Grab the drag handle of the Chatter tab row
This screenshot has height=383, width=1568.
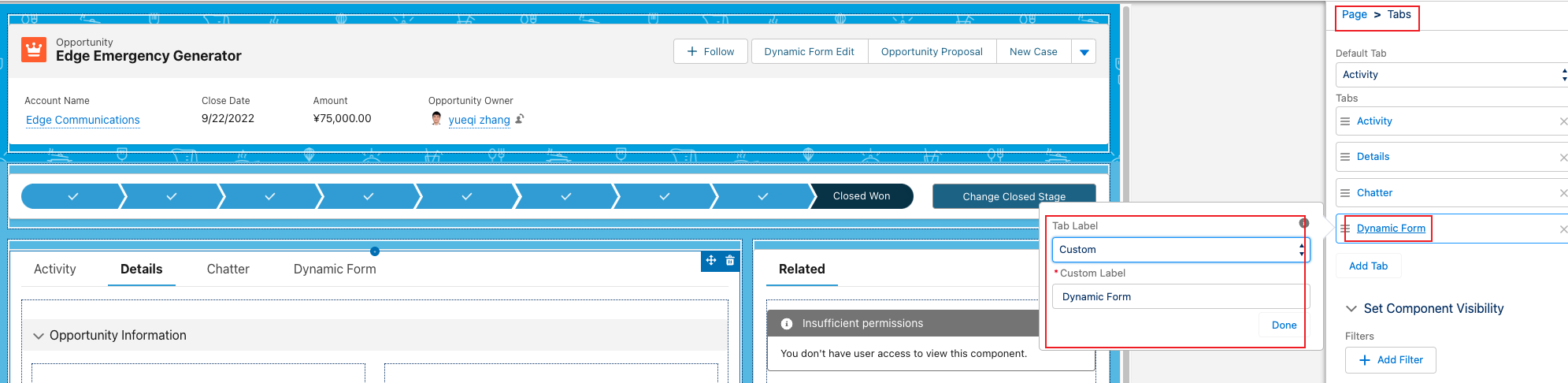[x=1345, y=193]
